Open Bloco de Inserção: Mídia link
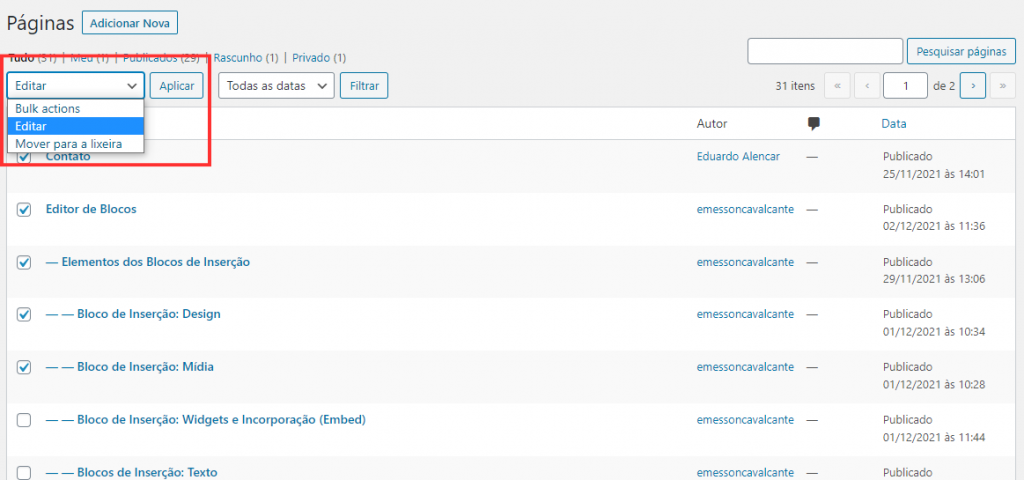 (x=130, y=367)
